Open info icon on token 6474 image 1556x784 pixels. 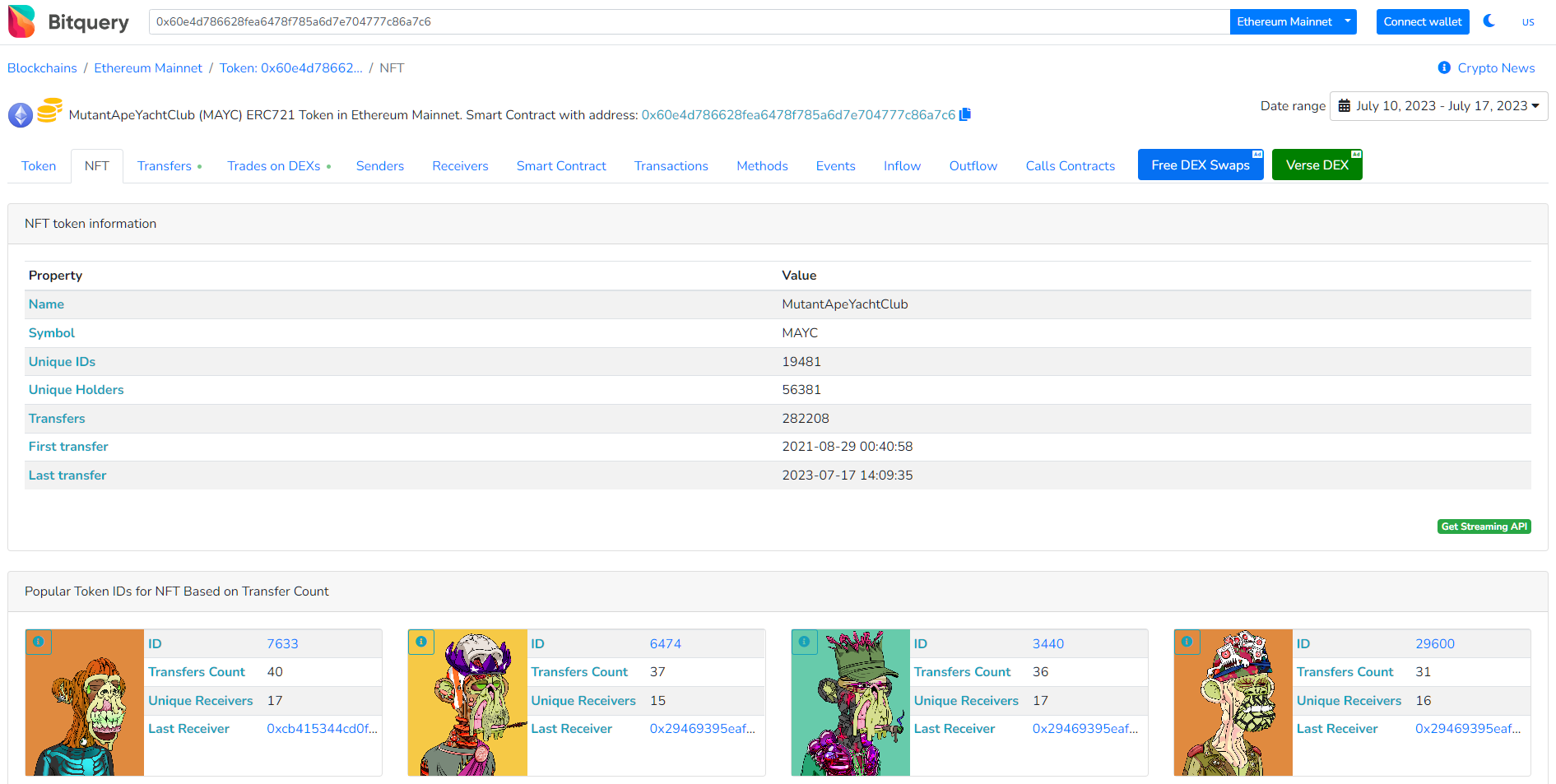point(421,642)
